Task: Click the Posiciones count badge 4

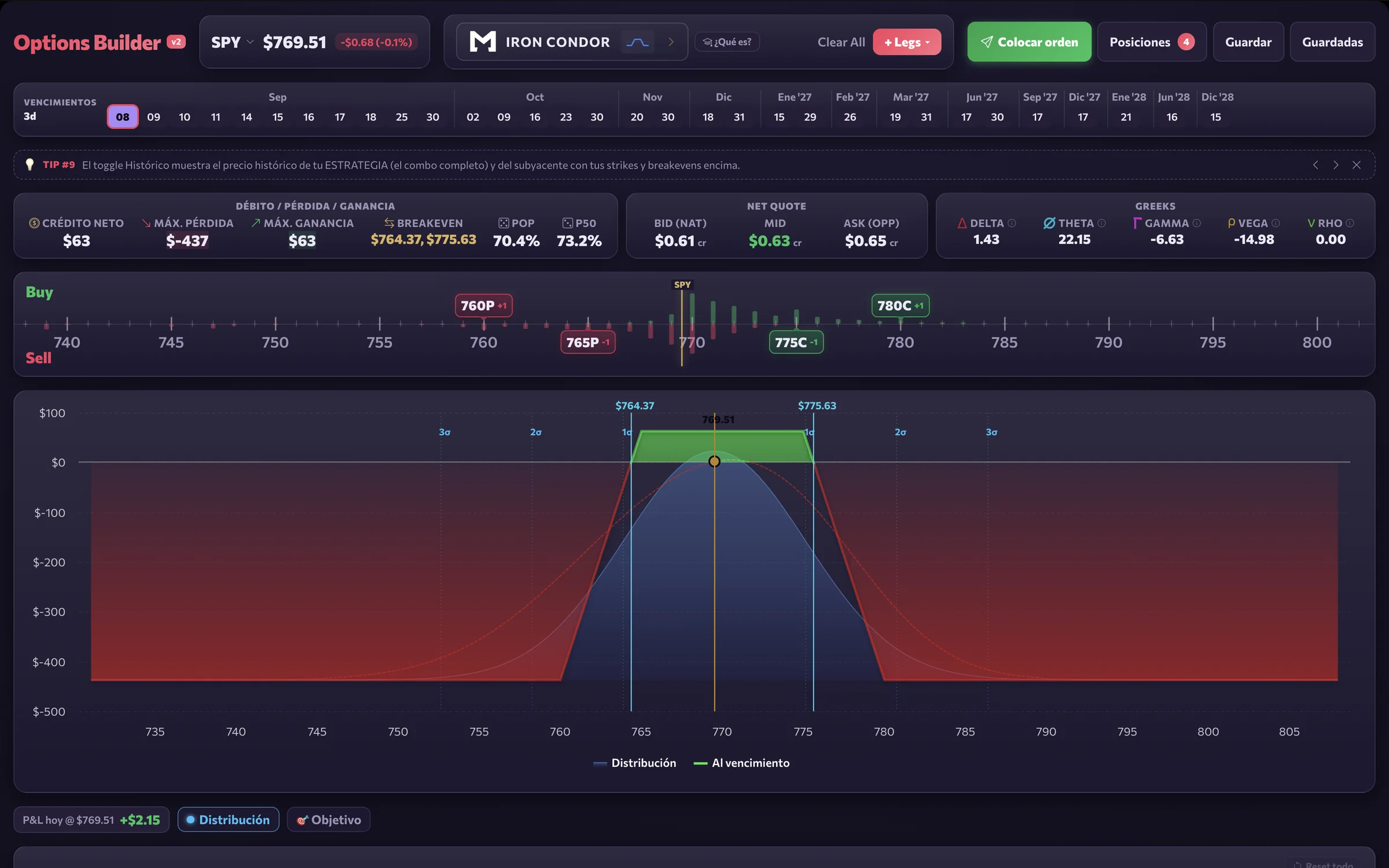Action: (x=1186, y=42)
